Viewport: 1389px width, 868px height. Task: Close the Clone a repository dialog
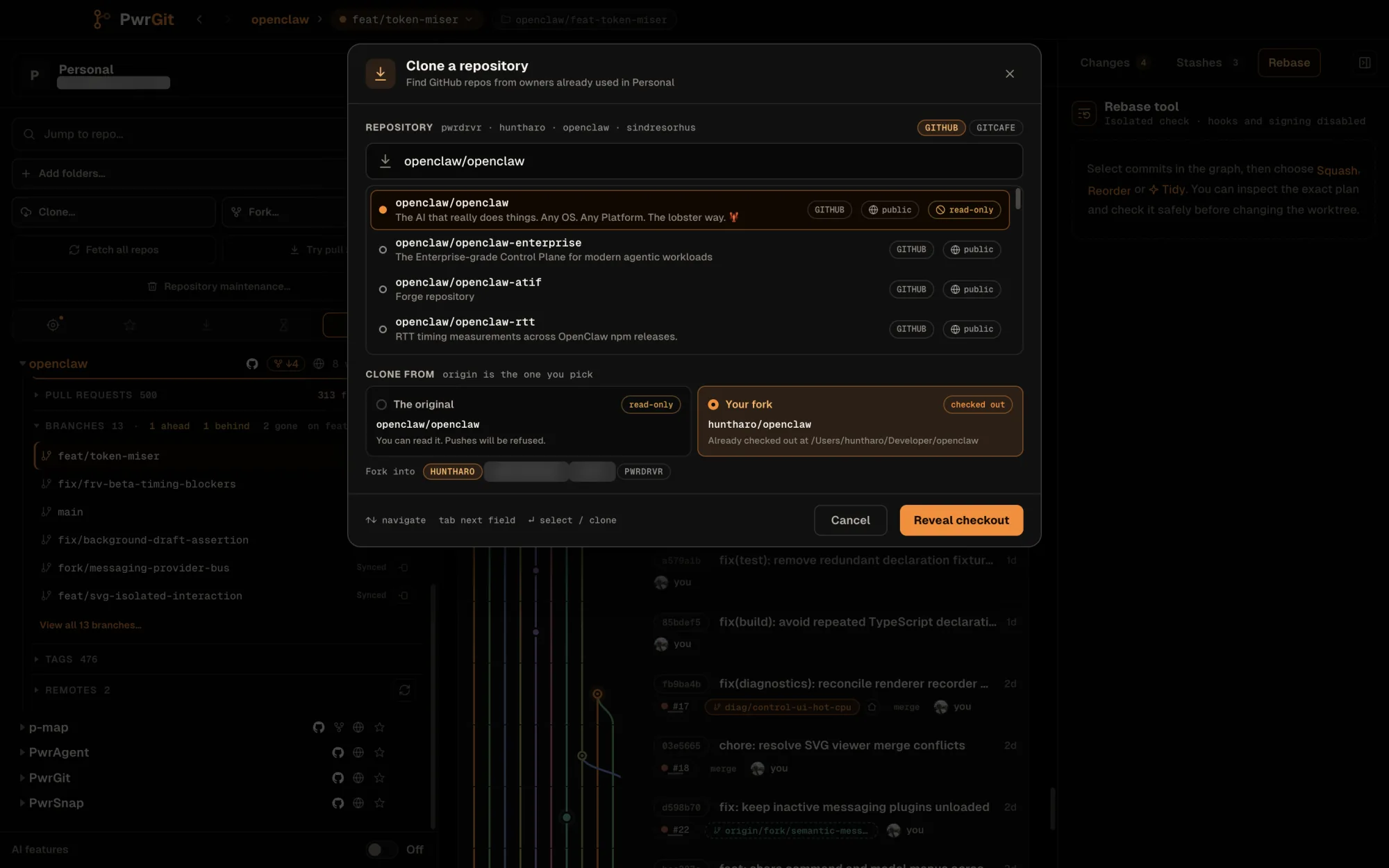pyautogui.click(x=1010, y=74)
